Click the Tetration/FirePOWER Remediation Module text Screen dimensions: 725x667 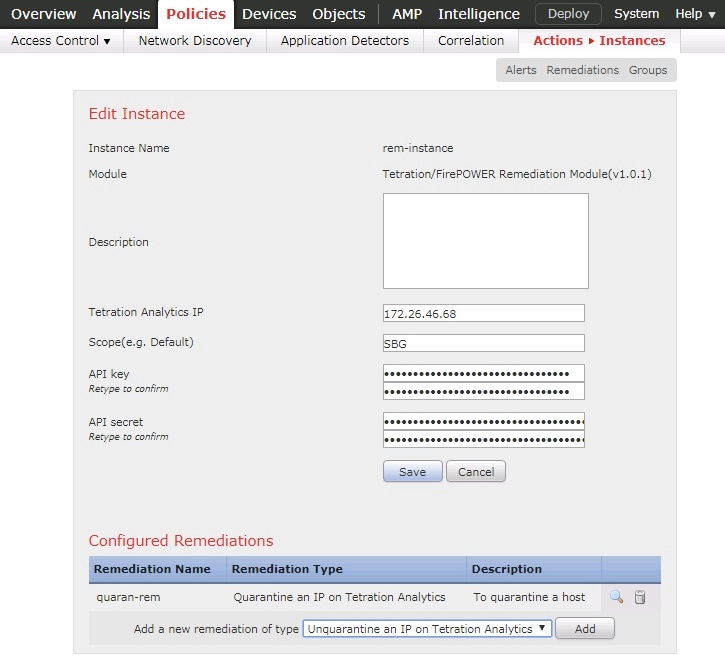tap(517, 174)
